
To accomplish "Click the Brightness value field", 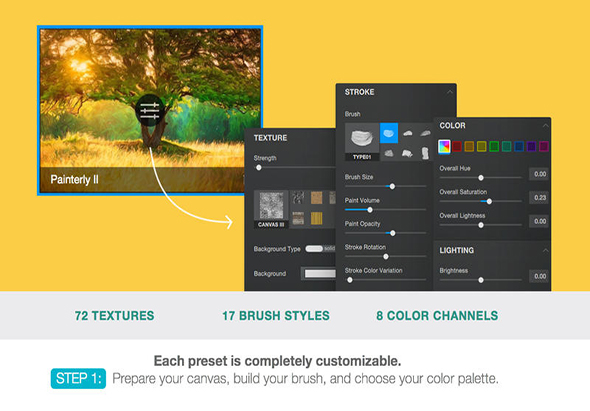I will (539, 276).
